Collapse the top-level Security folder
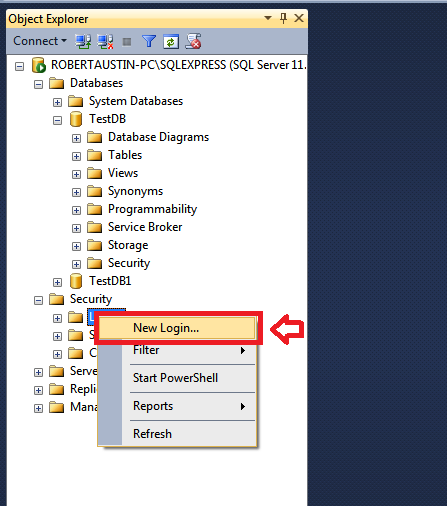This screenshot has width=447, height=506. click(x=38, y=300)
